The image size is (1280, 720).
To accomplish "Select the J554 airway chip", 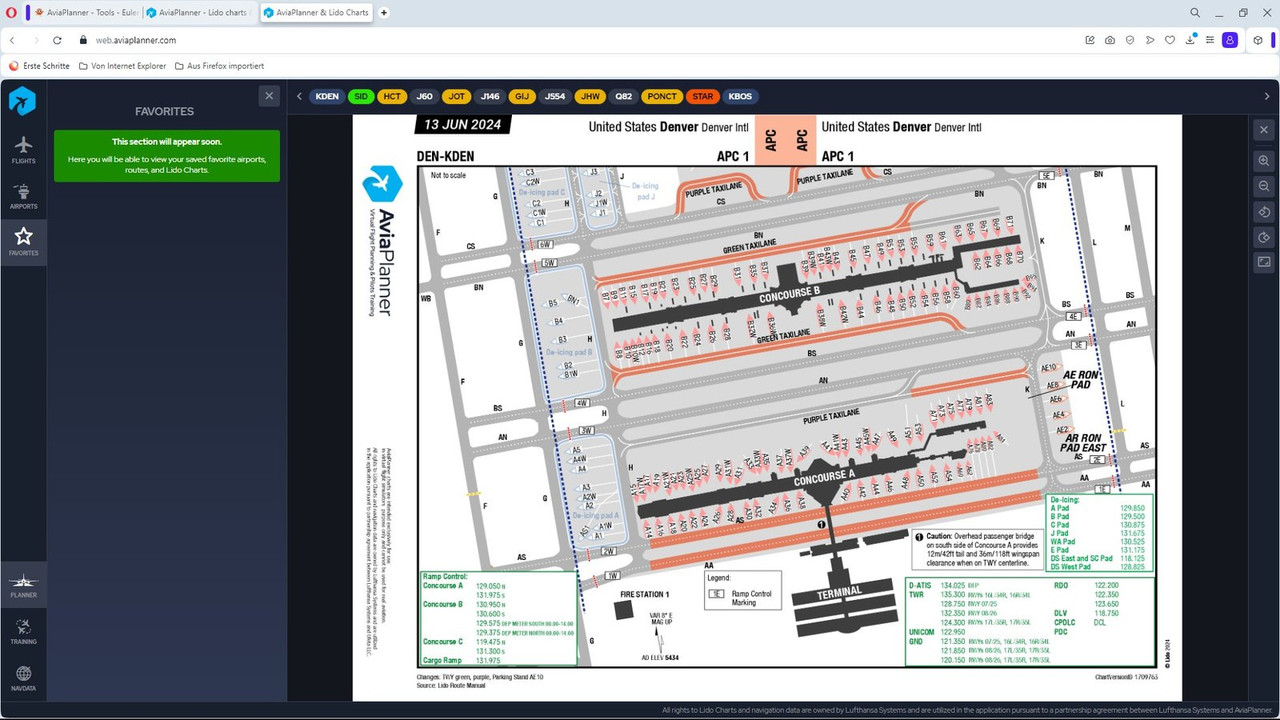I will [555, 96].
